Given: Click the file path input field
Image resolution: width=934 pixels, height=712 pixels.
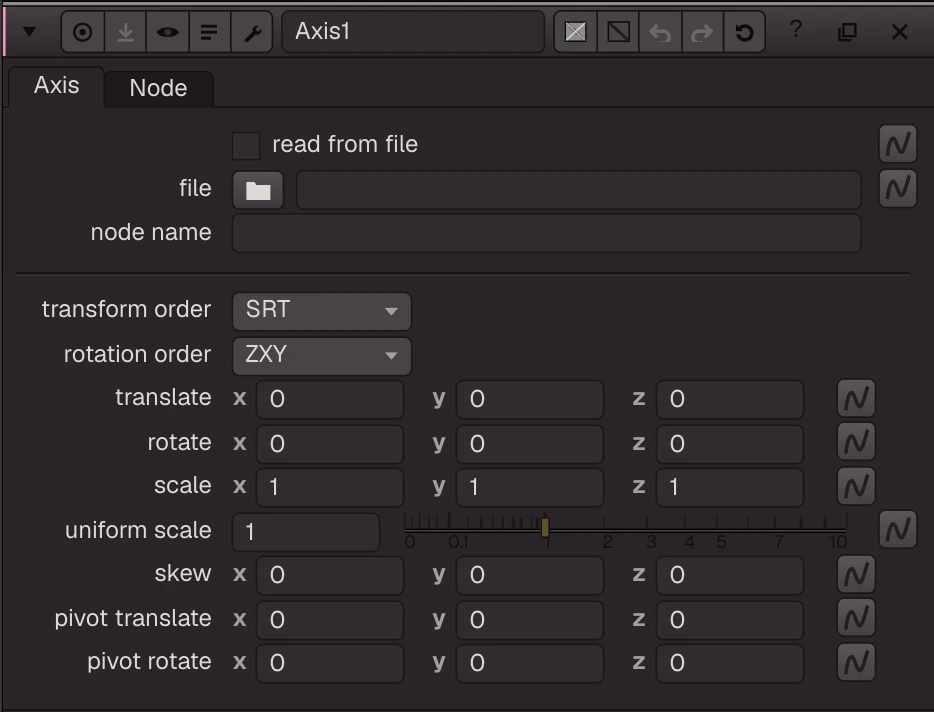Looking at the screenshot, I should pos(578,190).
